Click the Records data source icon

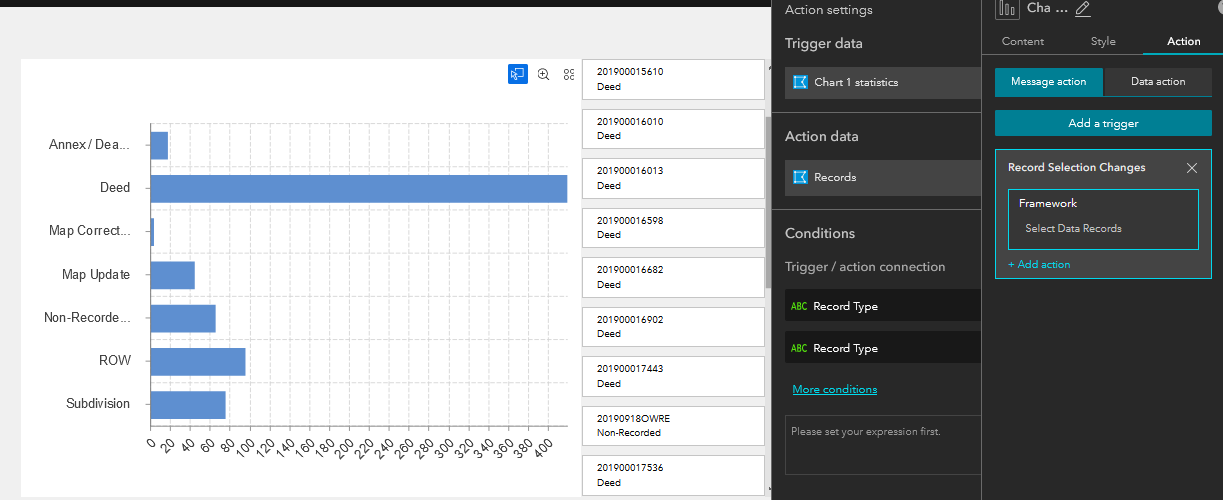coord(800,177)
